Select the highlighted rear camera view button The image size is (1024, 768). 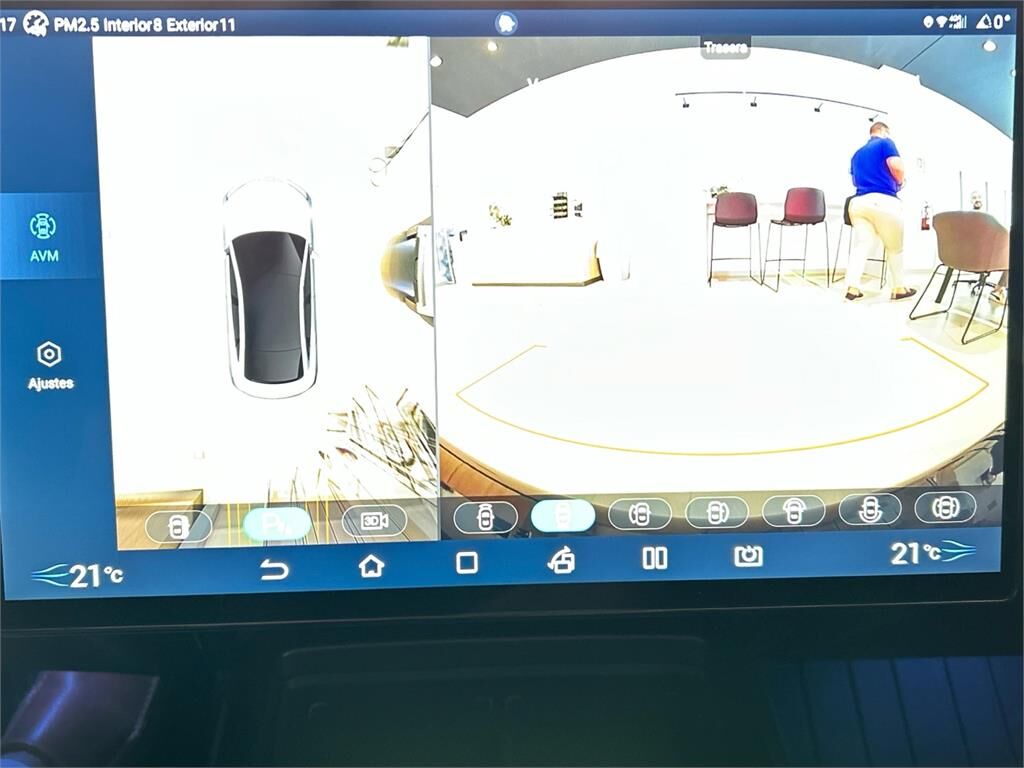tap(562, 515)
